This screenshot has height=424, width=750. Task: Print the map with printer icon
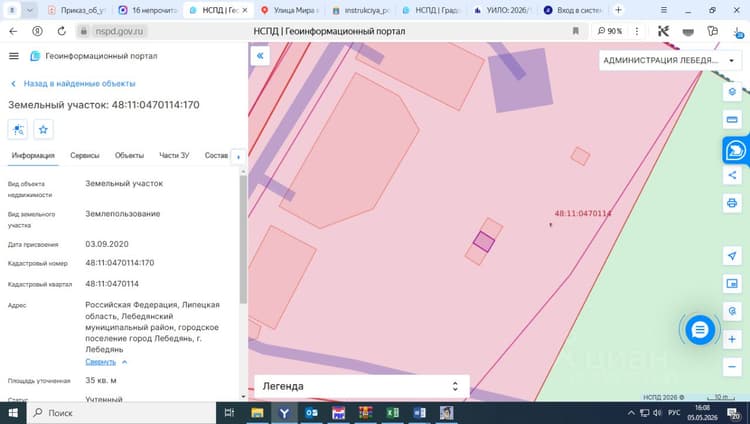732,203
